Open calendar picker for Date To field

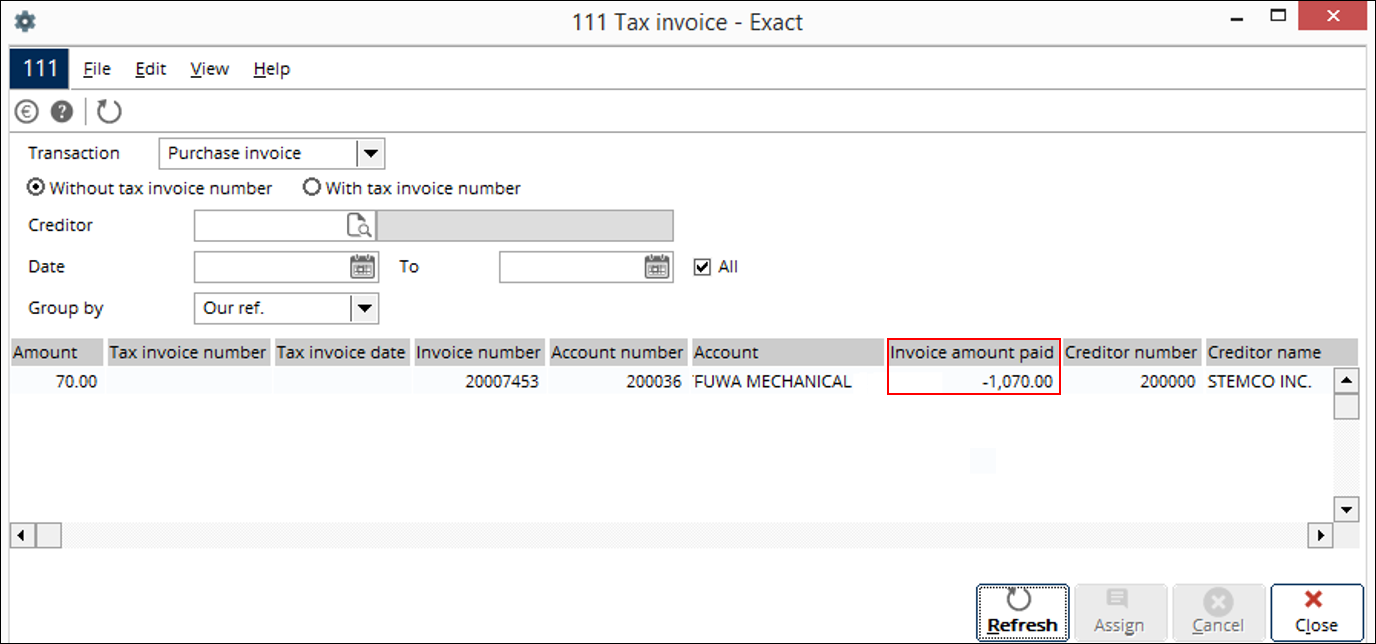pyautogui.click(x=657, y=267)
